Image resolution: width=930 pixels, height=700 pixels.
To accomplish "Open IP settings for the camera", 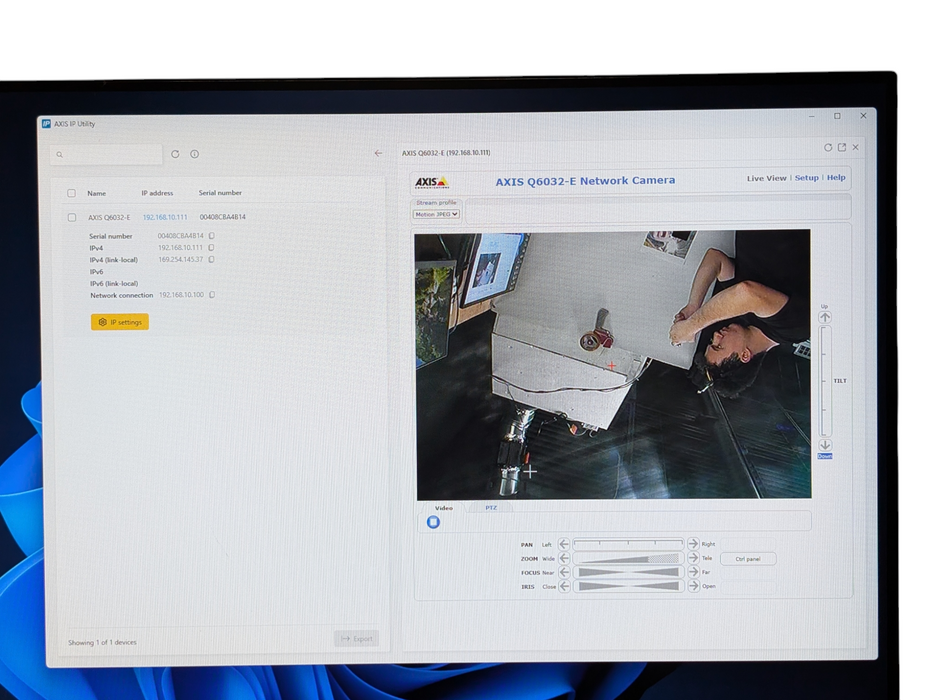I will [120, 322].
